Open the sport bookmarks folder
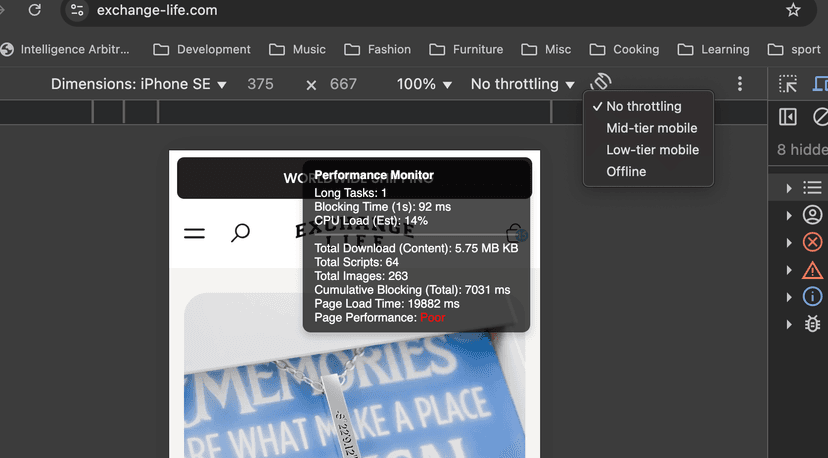Viewport: 828px width, 458px height. (794, 49)
